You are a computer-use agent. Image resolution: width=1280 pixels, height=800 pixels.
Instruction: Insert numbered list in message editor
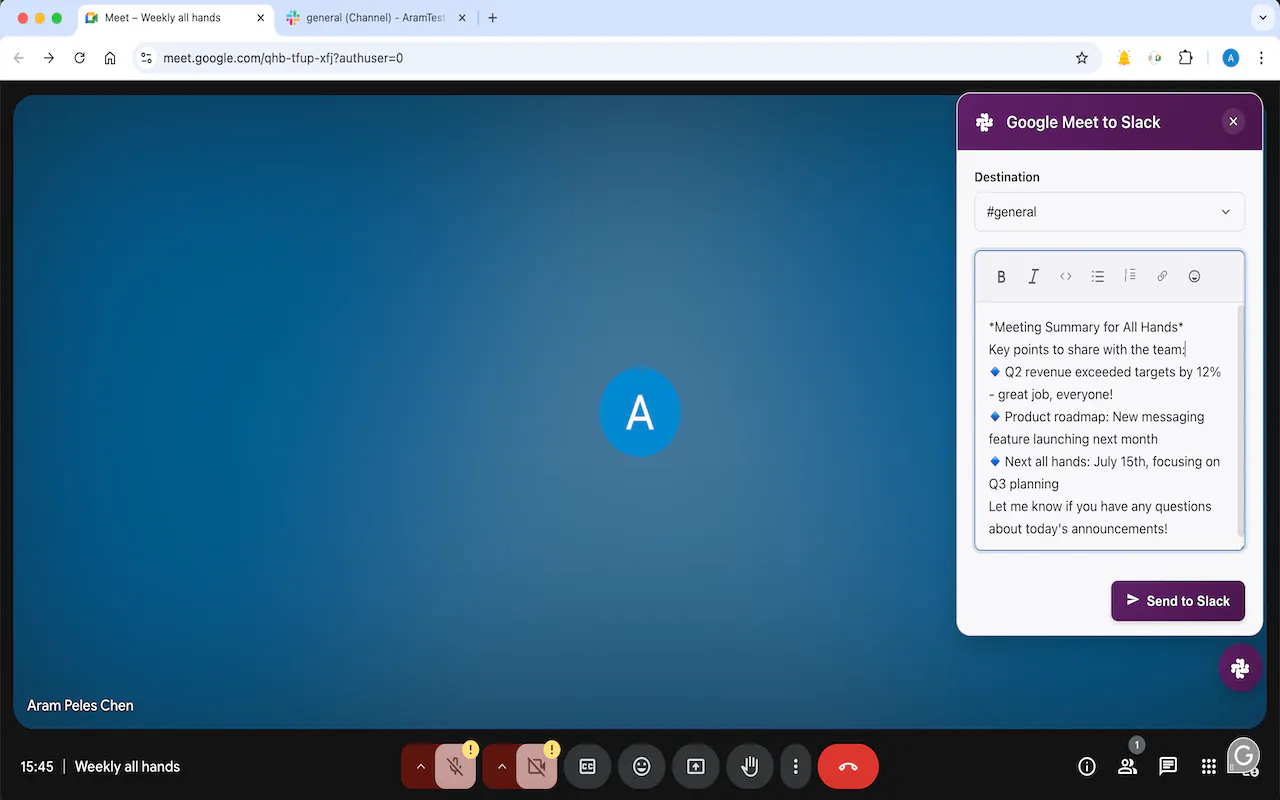[1130, 276]
